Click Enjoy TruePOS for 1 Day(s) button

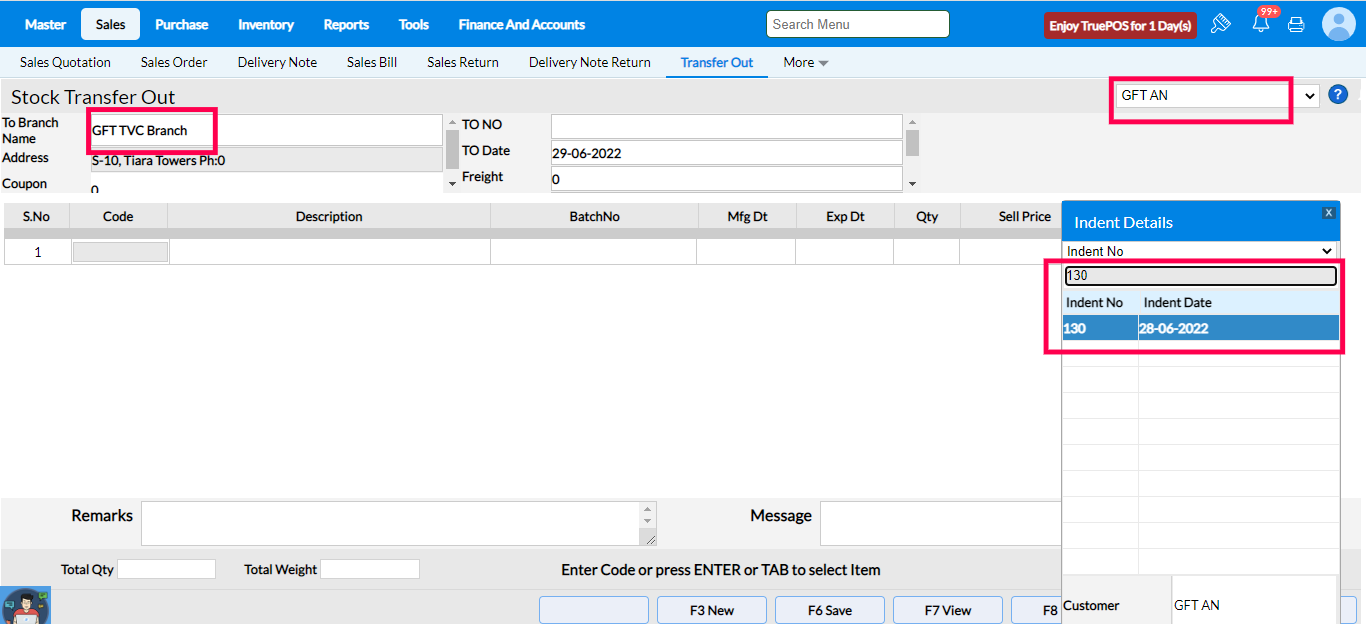[1120, 25]
